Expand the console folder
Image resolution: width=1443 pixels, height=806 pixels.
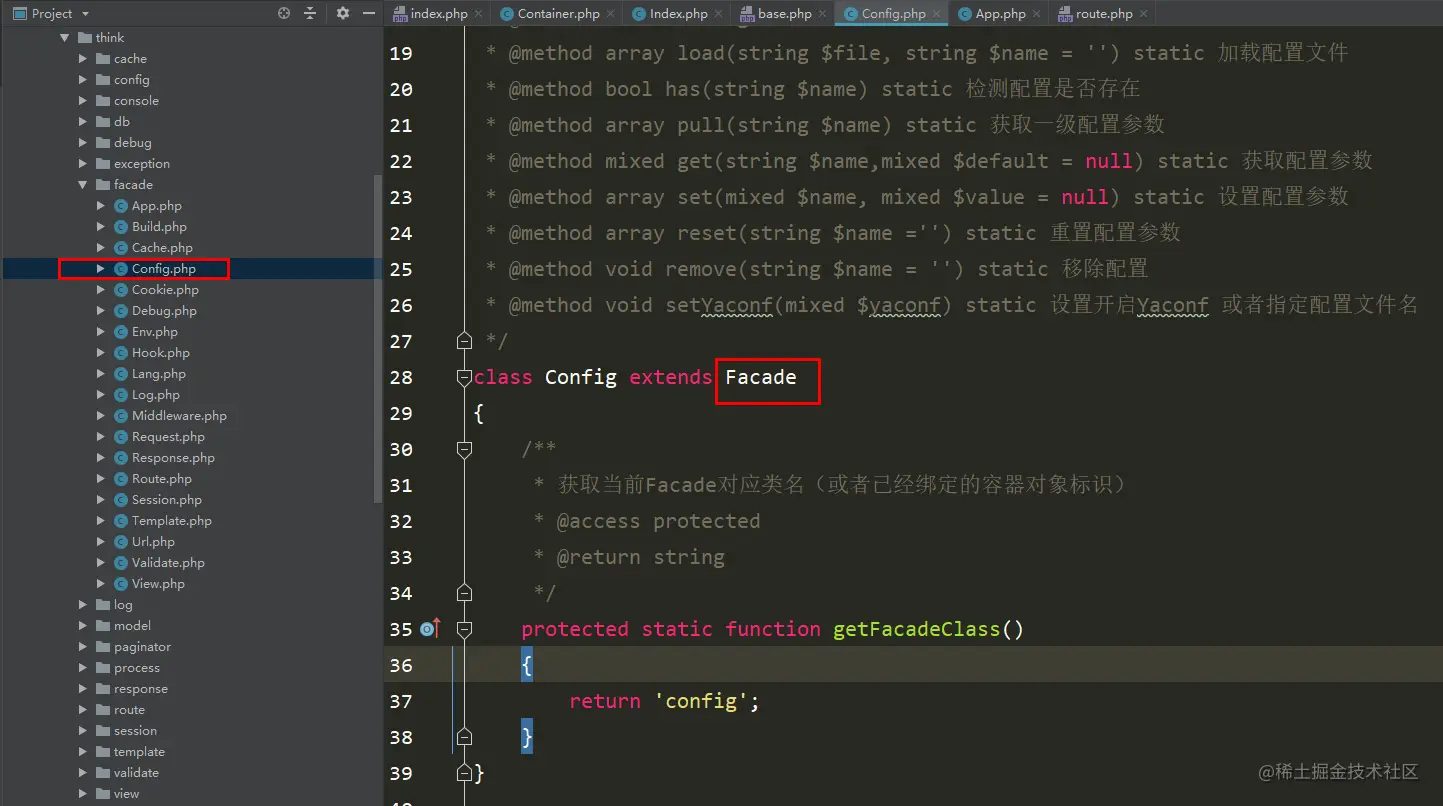(x=83, y=101)
